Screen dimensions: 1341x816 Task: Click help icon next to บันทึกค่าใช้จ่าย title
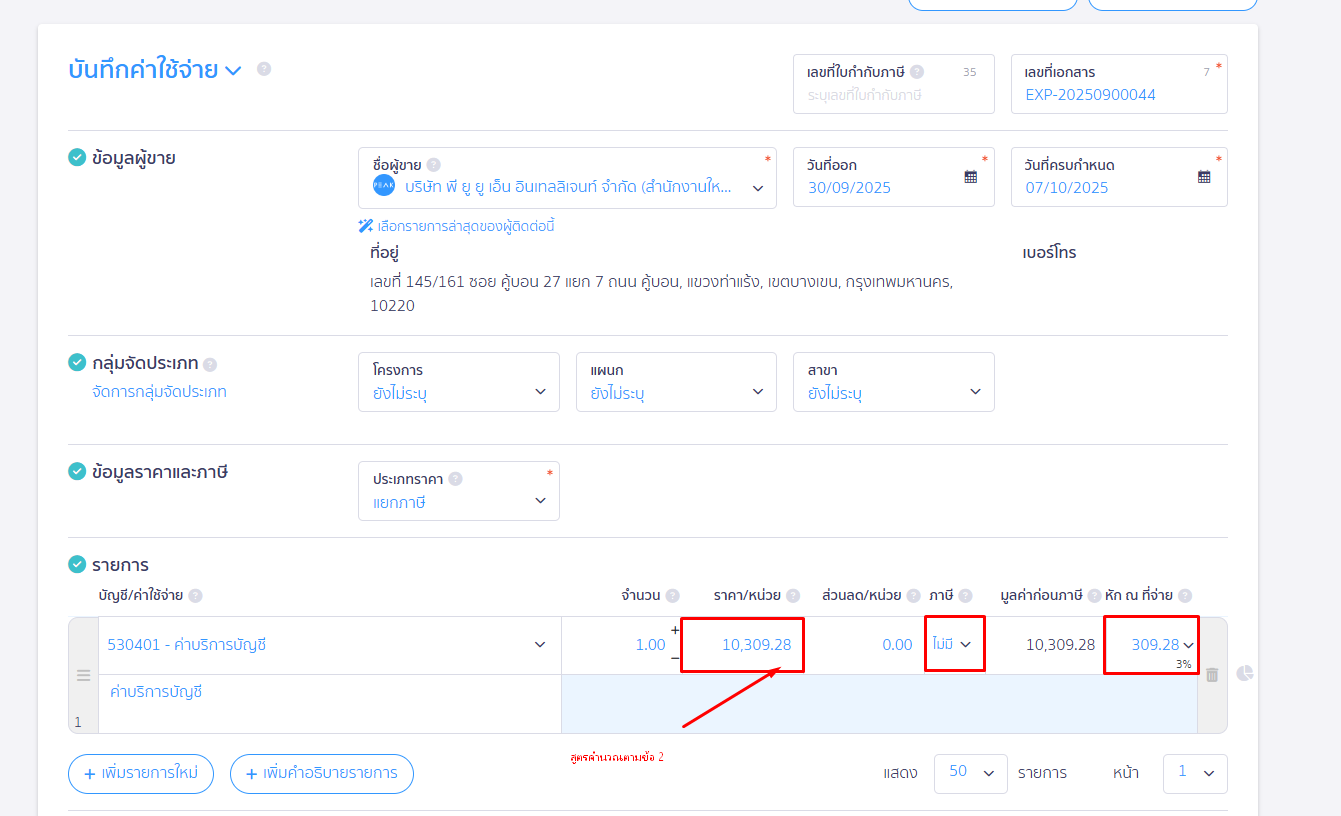264,69
